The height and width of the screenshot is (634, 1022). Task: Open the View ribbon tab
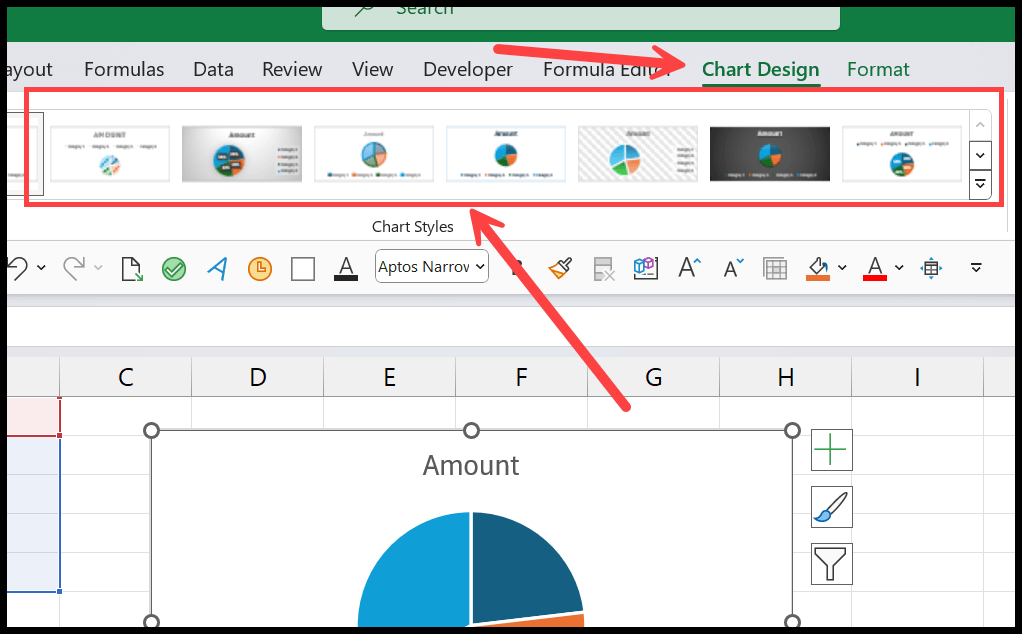pyautogui.click(x=372, y=69)
